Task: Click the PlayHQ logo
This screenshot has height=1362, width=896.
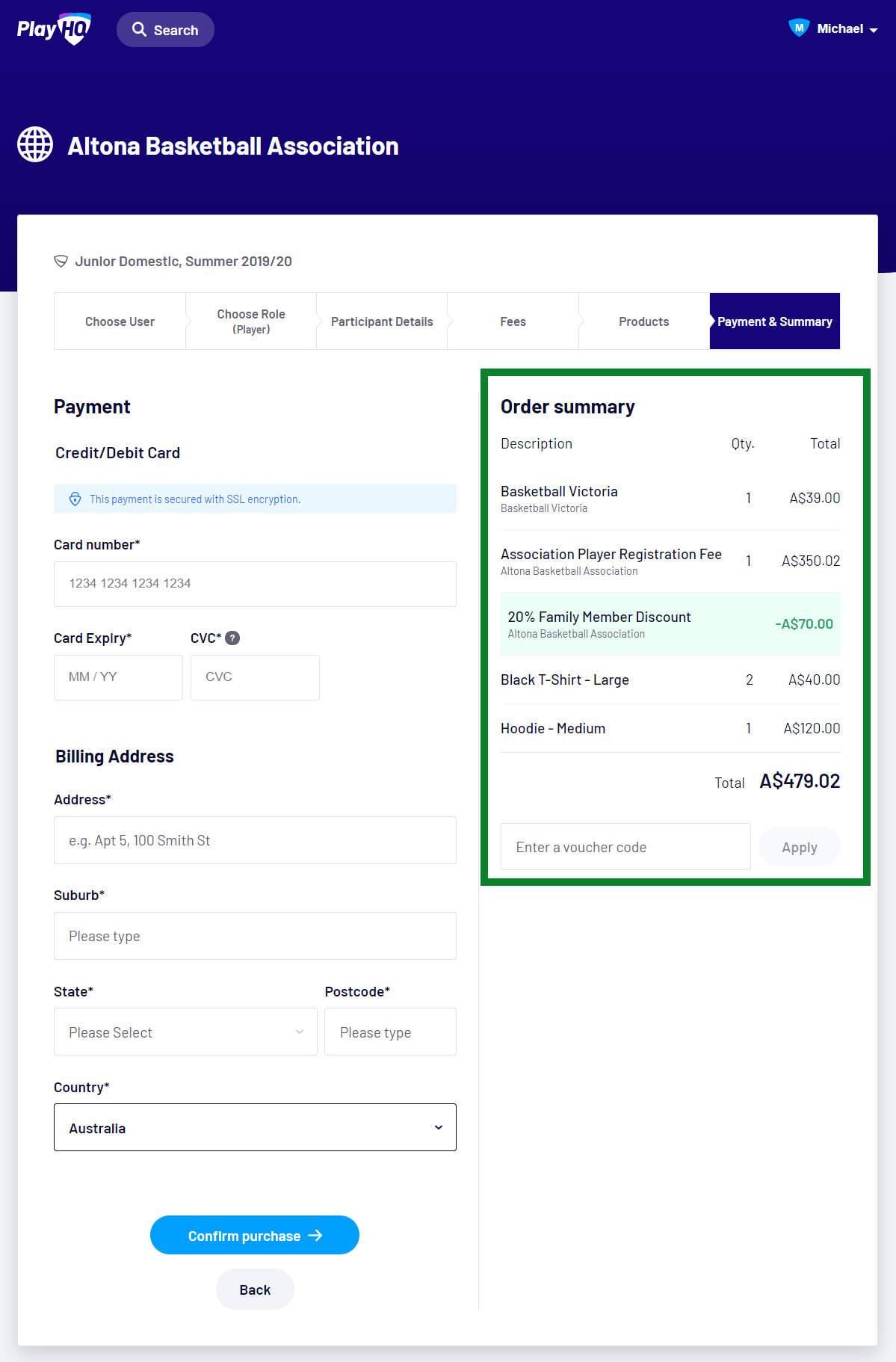Action: click(54, 29)
